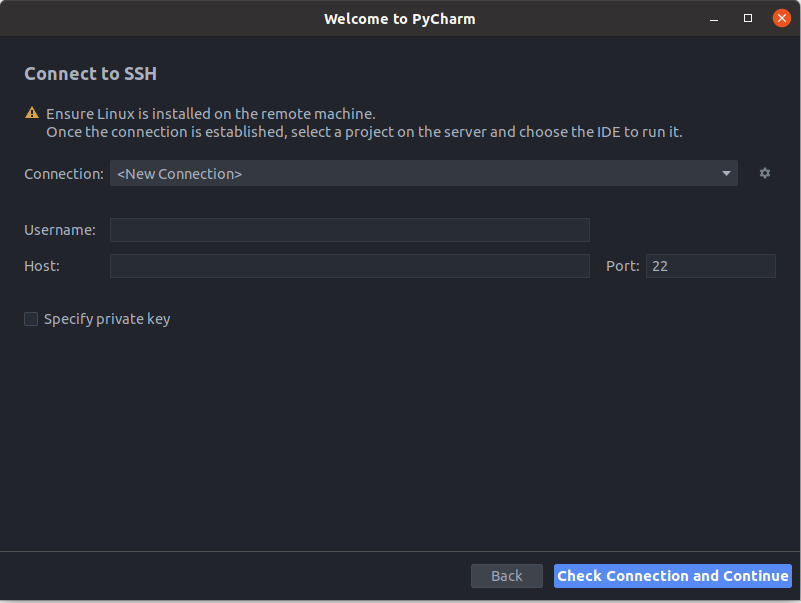
Task: Minimize the PyCharm welcome window
Action: point(714,19)
